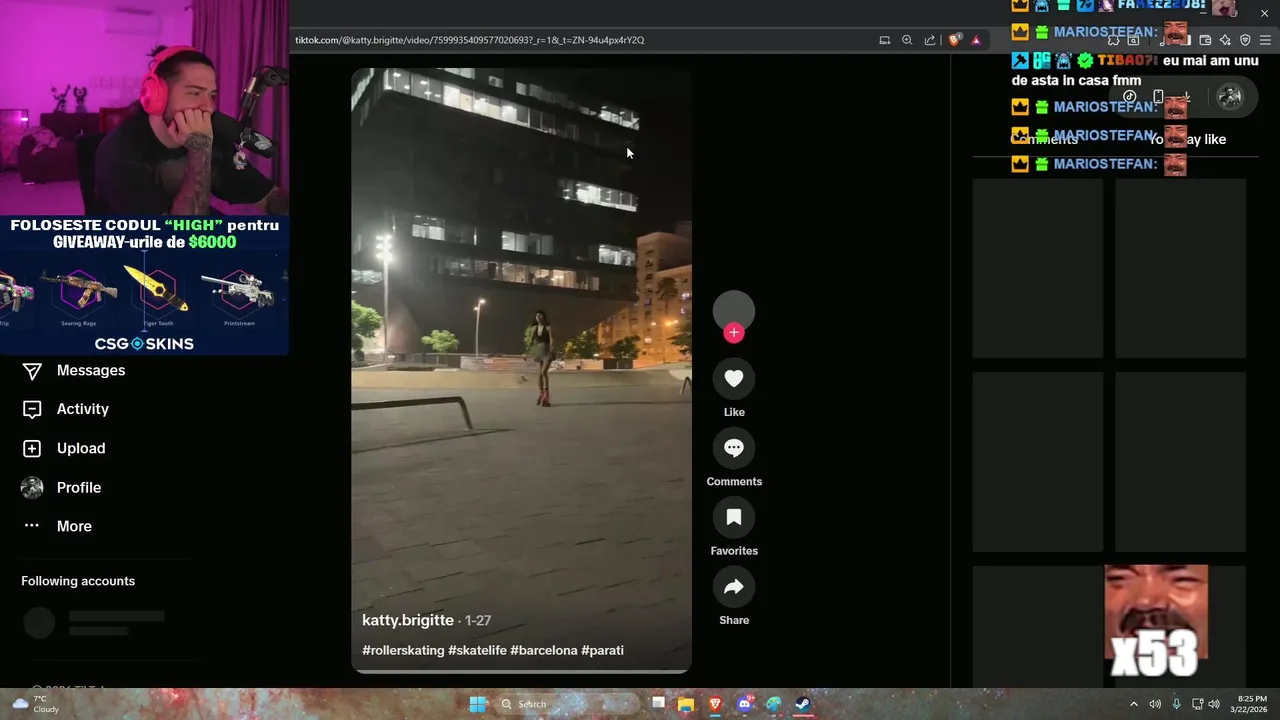Open the Windows Start button

point(478,704)
